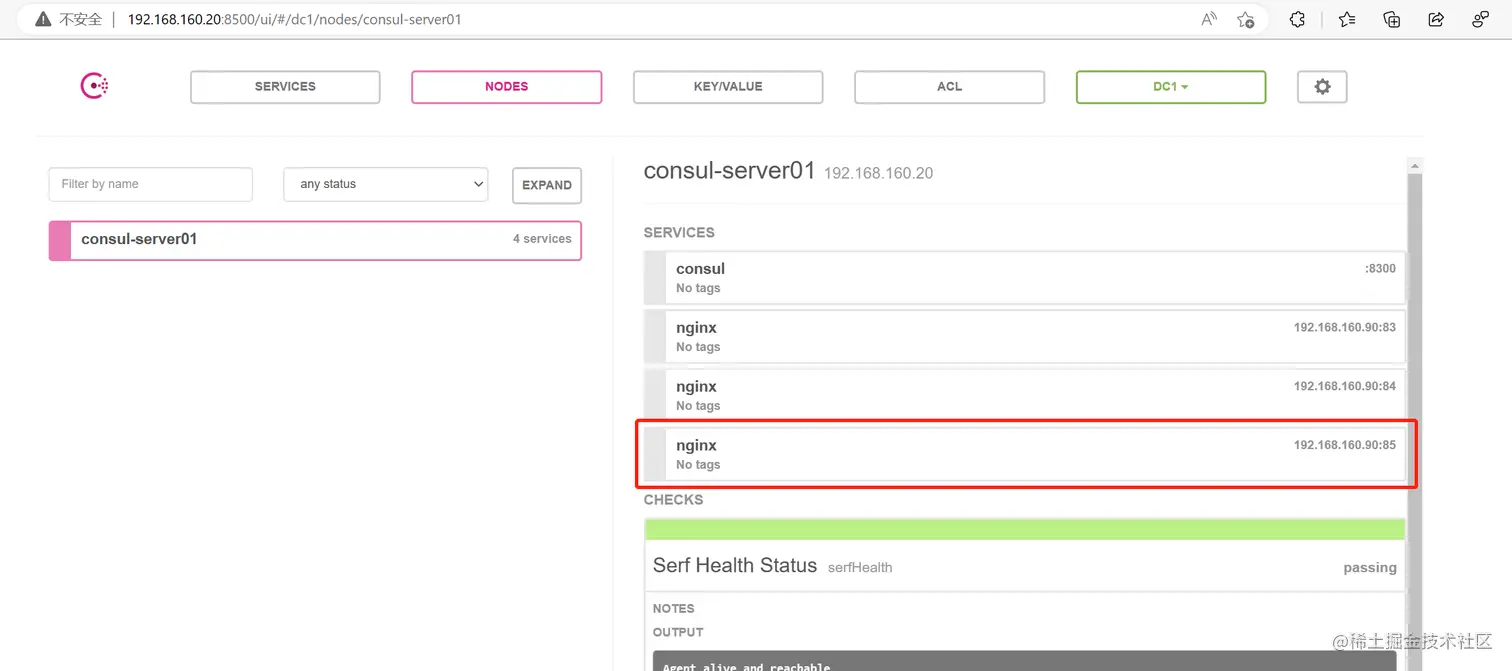Open the nginx service at 192.168.160.90:83
Screen dimensions: 1512x671
(1025, 337)
